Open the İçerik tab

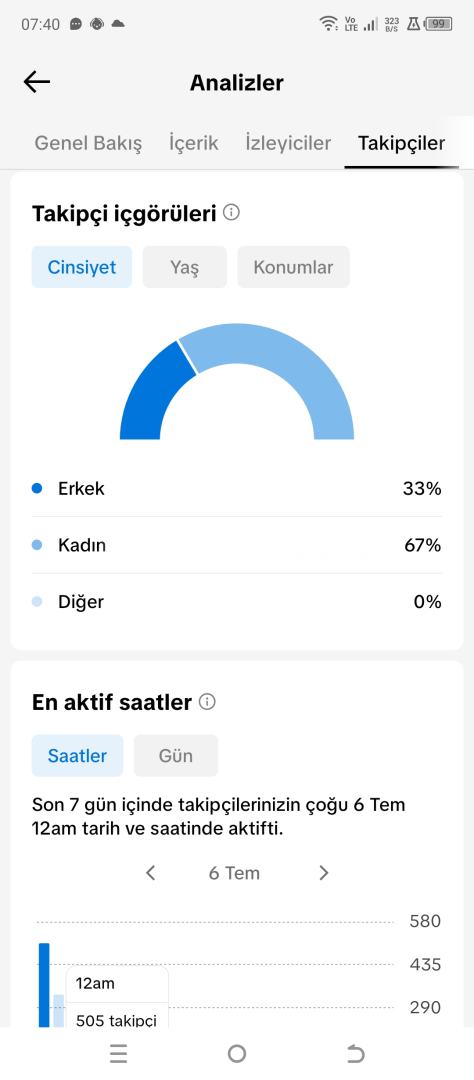(x=194, y=143)
